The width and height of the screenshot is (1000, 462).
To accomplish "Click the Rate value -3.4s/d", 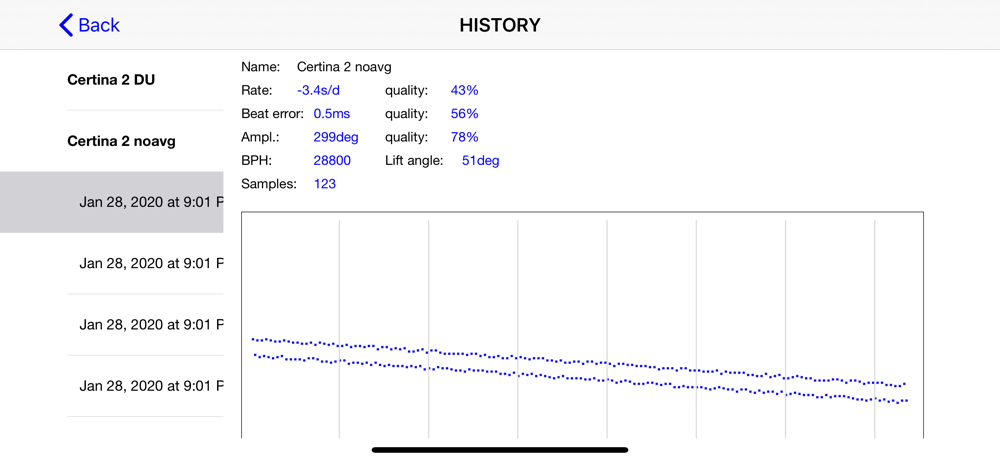I will tap(318, 91).
